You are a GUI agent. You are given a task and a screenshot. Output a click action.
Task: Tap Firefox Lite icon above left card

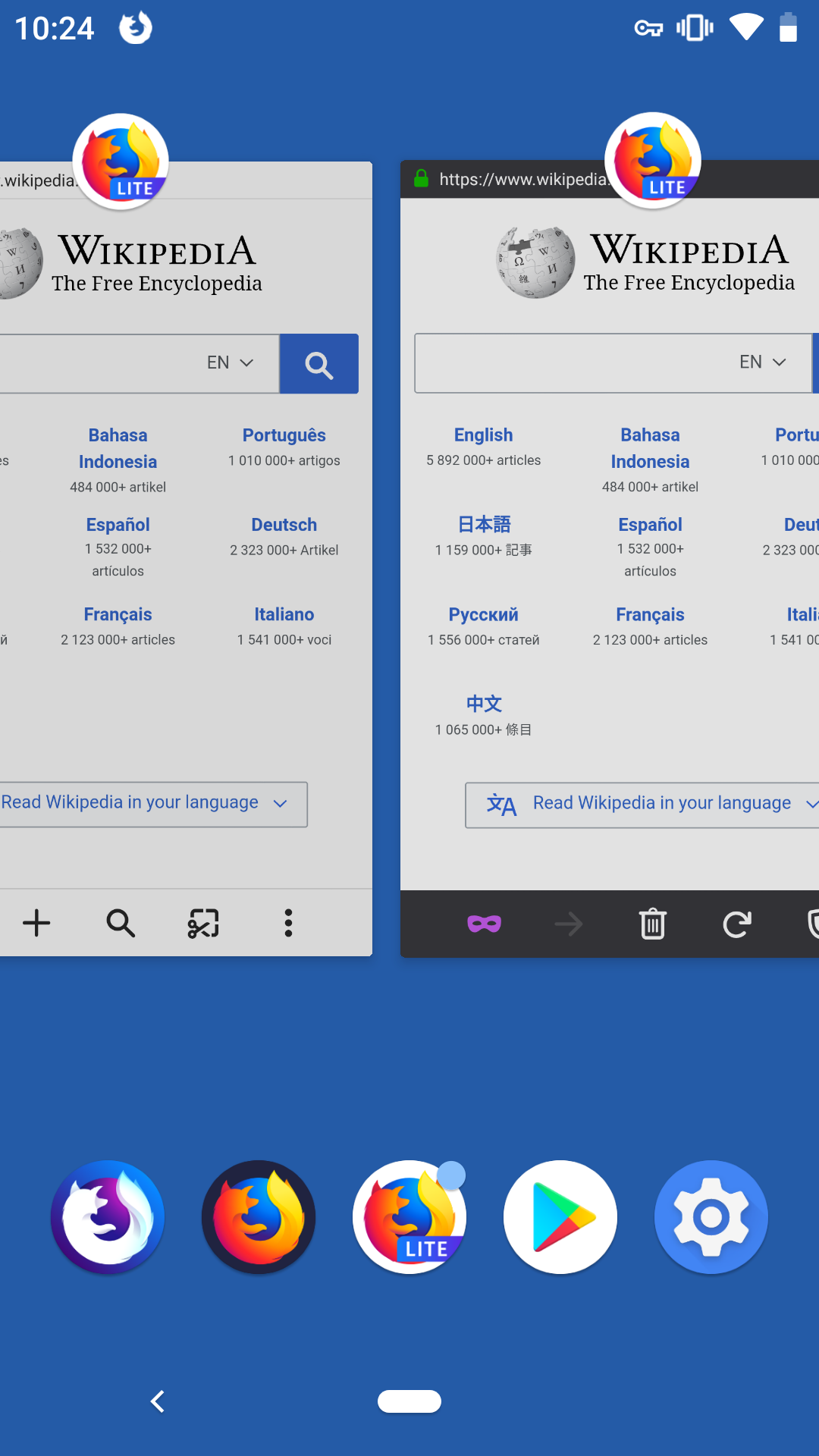pos(121,162)
